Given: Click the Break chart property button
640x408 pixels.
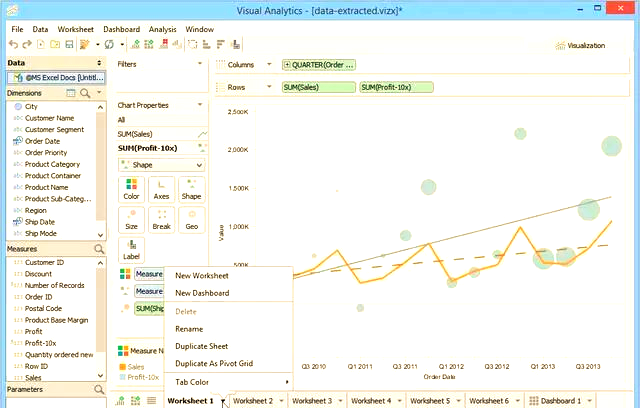Looking at the screenshot, I should click(x=161, y=220).
